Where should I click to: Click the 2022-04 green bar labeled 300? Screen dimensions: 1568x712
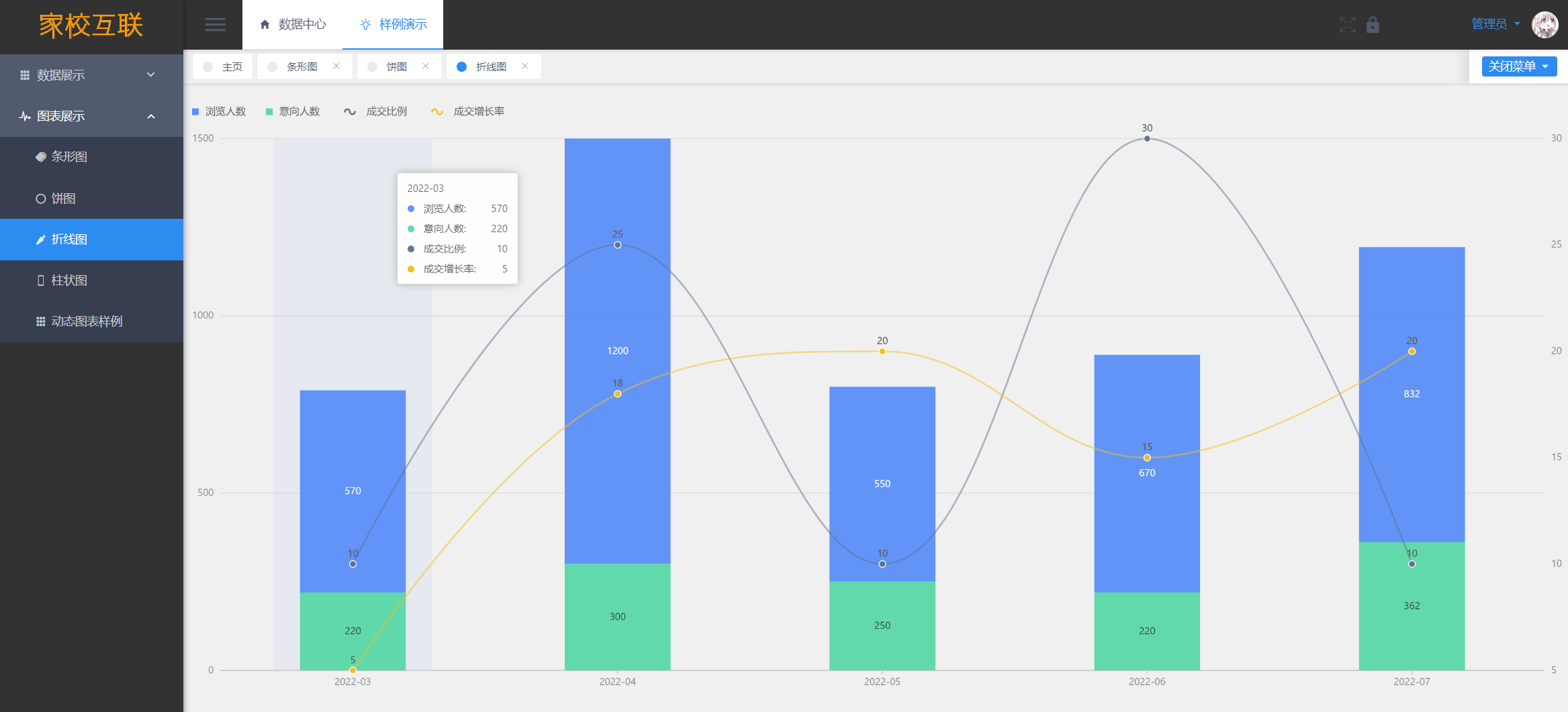[617, 617]
